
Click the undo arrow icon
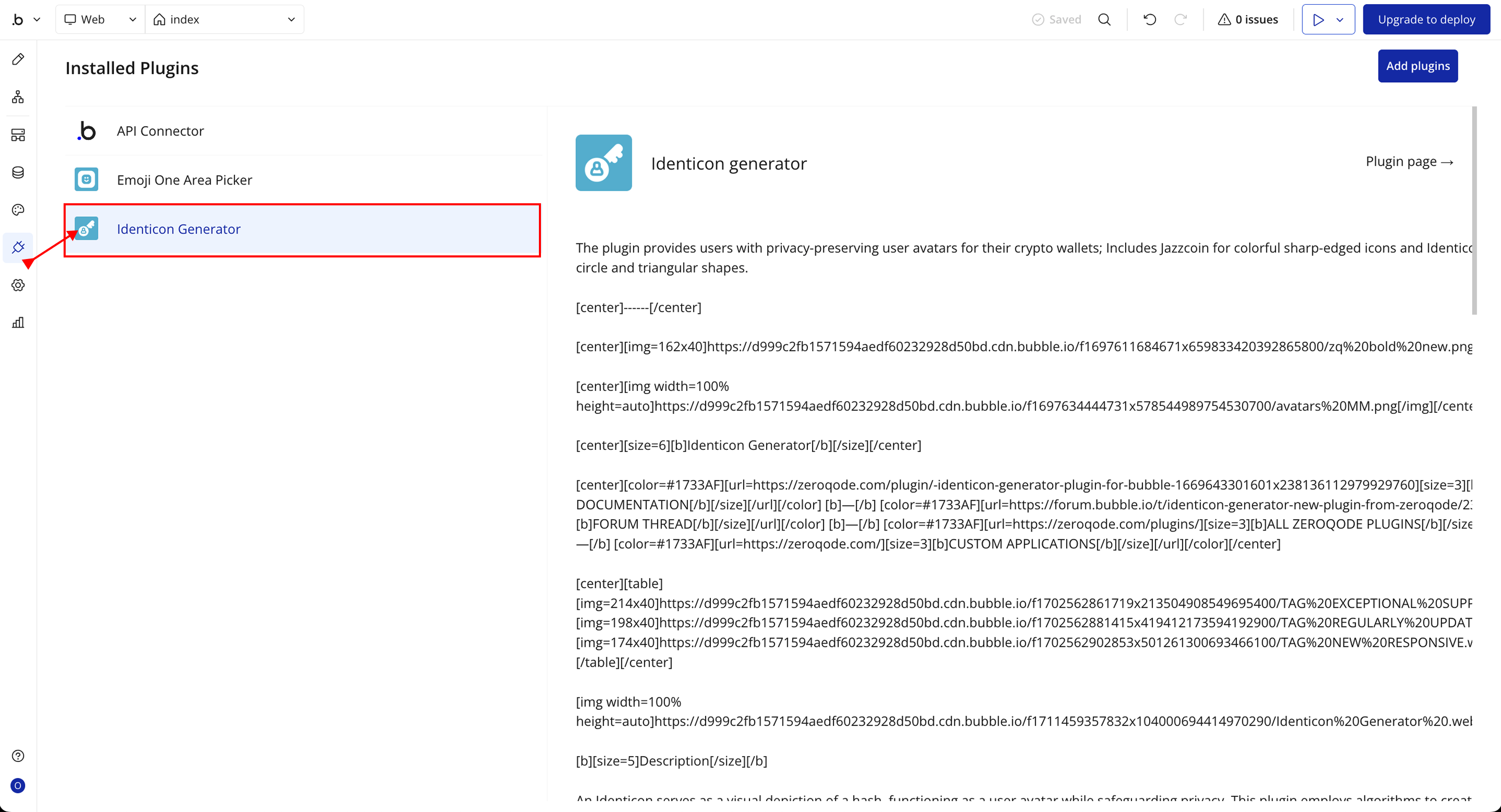[1150, 19]
